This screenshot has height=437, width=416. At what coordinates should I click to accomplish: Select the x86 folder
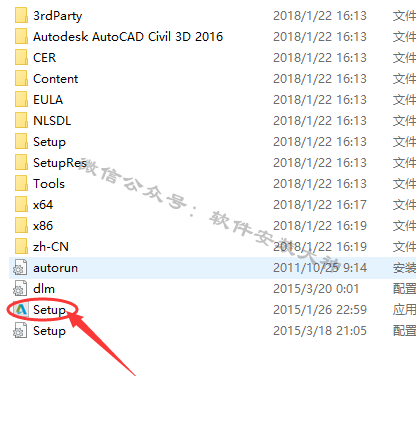(43, 226)
